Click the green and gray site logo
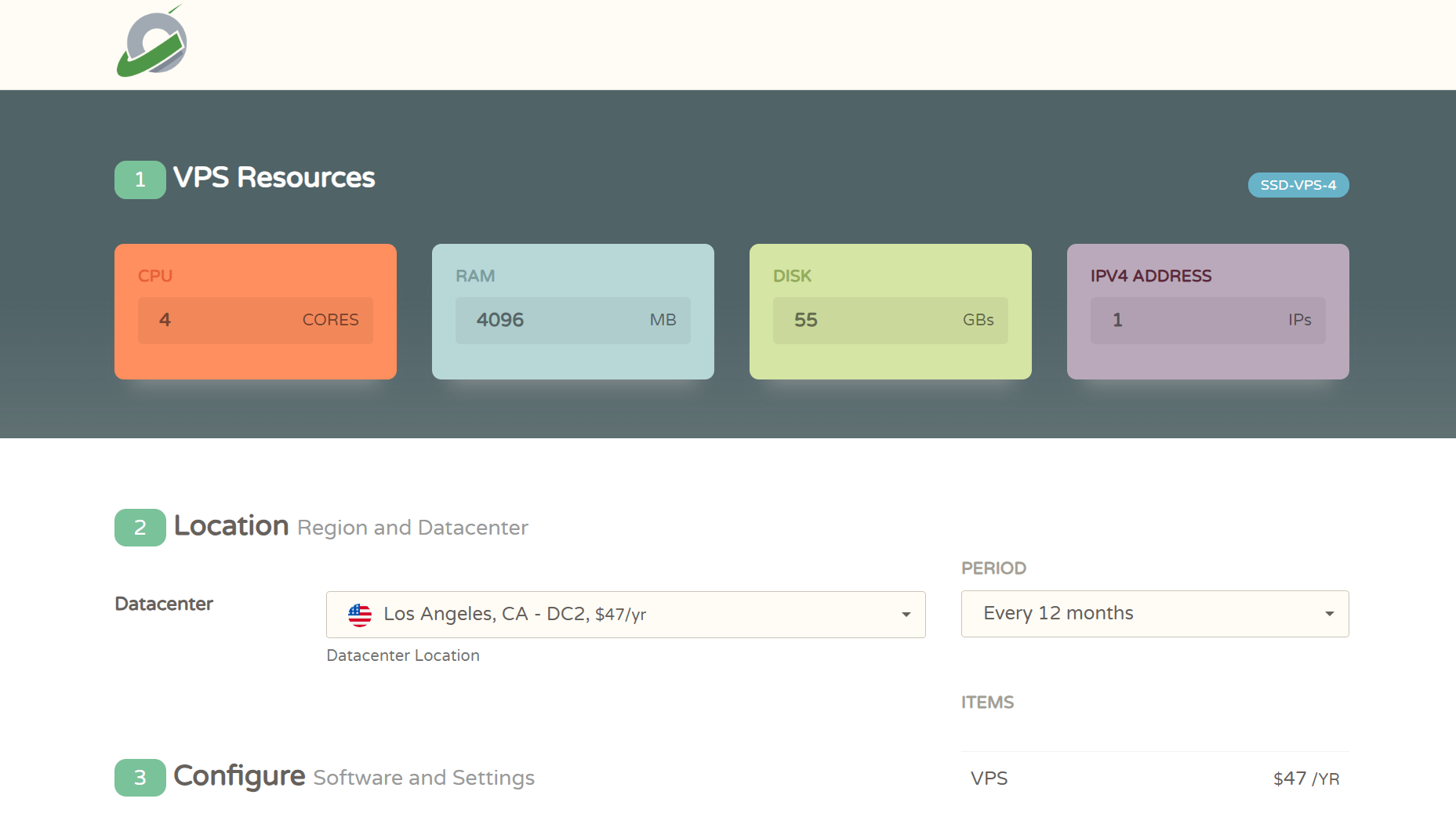This screenshot has height=824, width=1456. point(152,43)
